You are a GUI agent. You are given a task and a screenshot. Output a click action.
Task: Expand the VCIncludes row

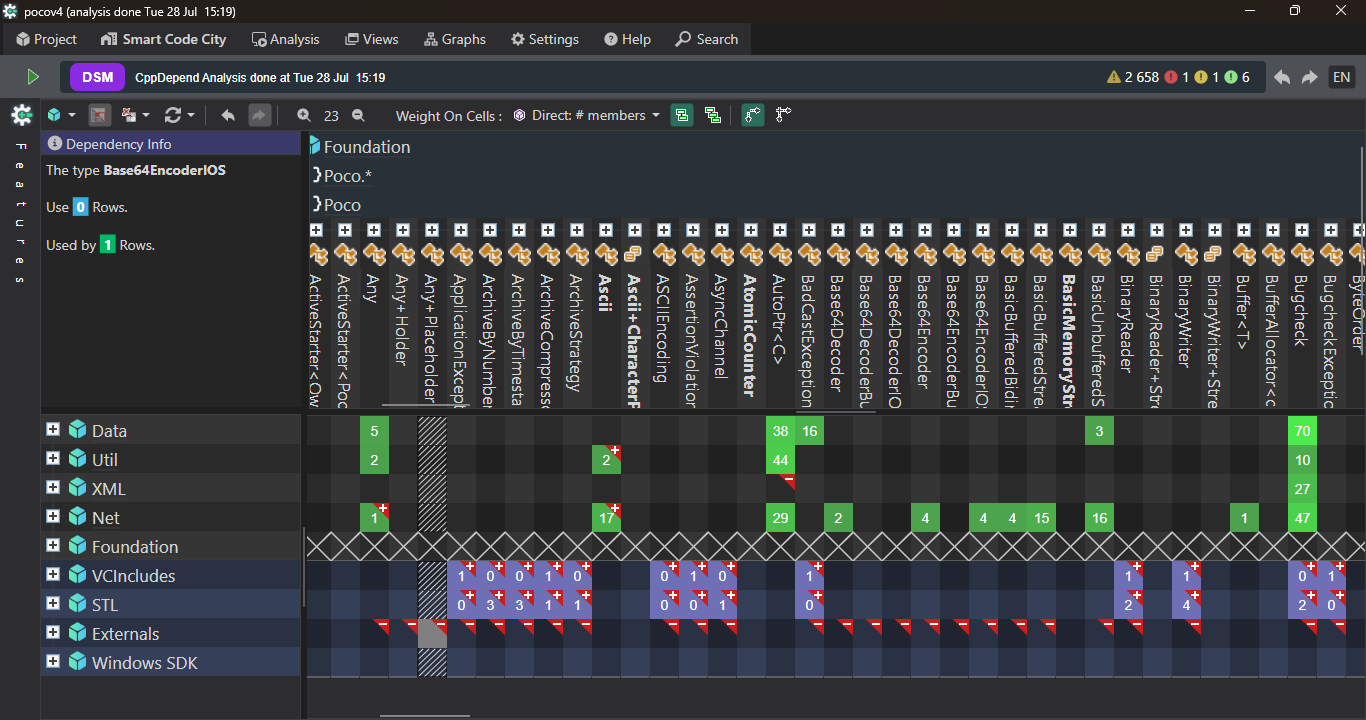click(52, 574)
